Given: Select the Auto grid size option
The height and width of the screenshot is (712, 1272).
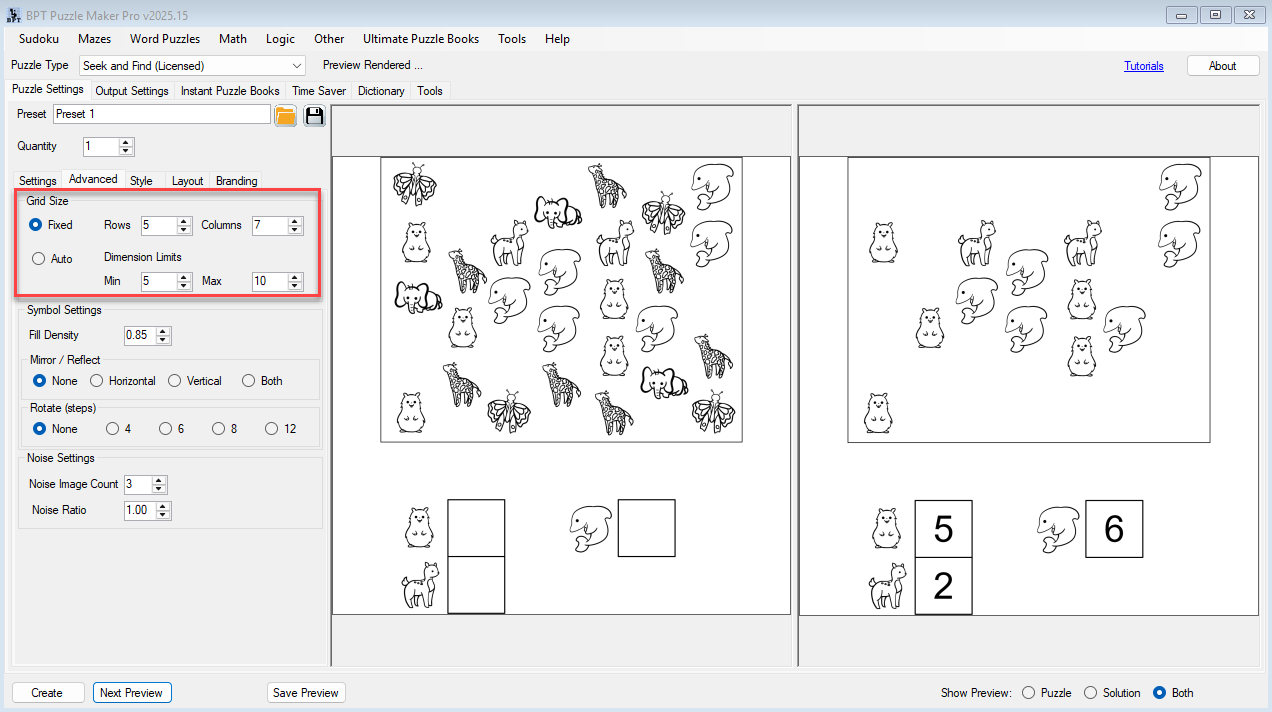Looking at the screenshot, I should click(x=39, y=259).
